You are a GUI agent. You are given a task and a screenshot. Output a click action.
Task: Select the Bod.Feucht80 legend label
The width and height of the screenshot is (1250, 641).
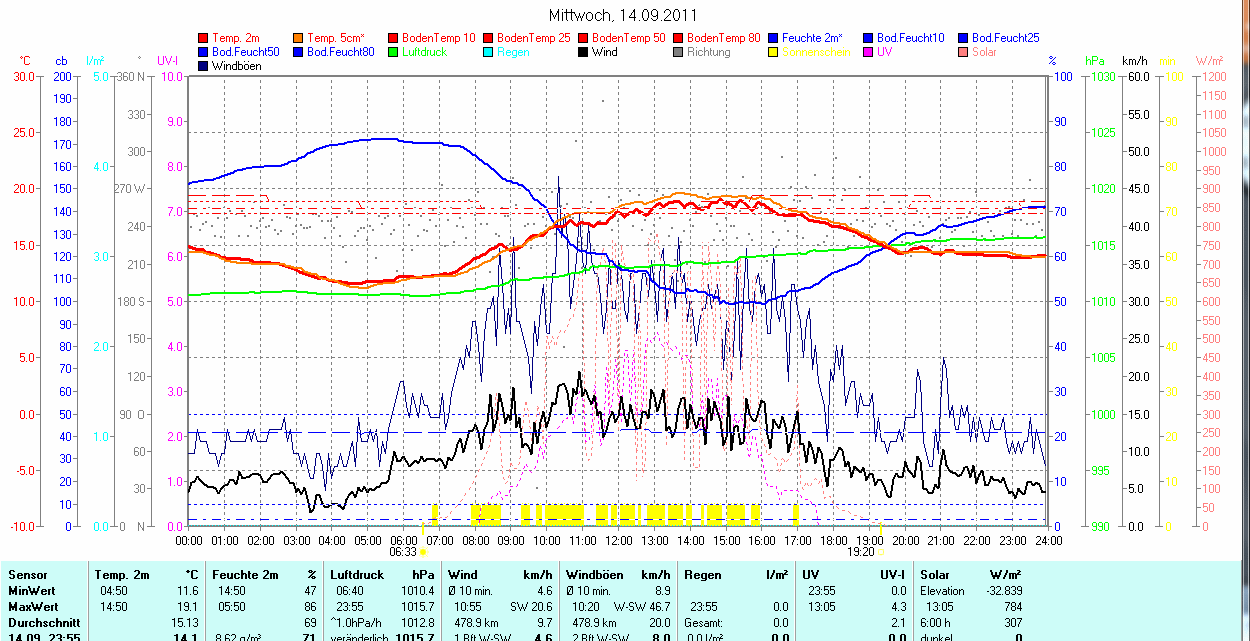click(x=340, y=52)
